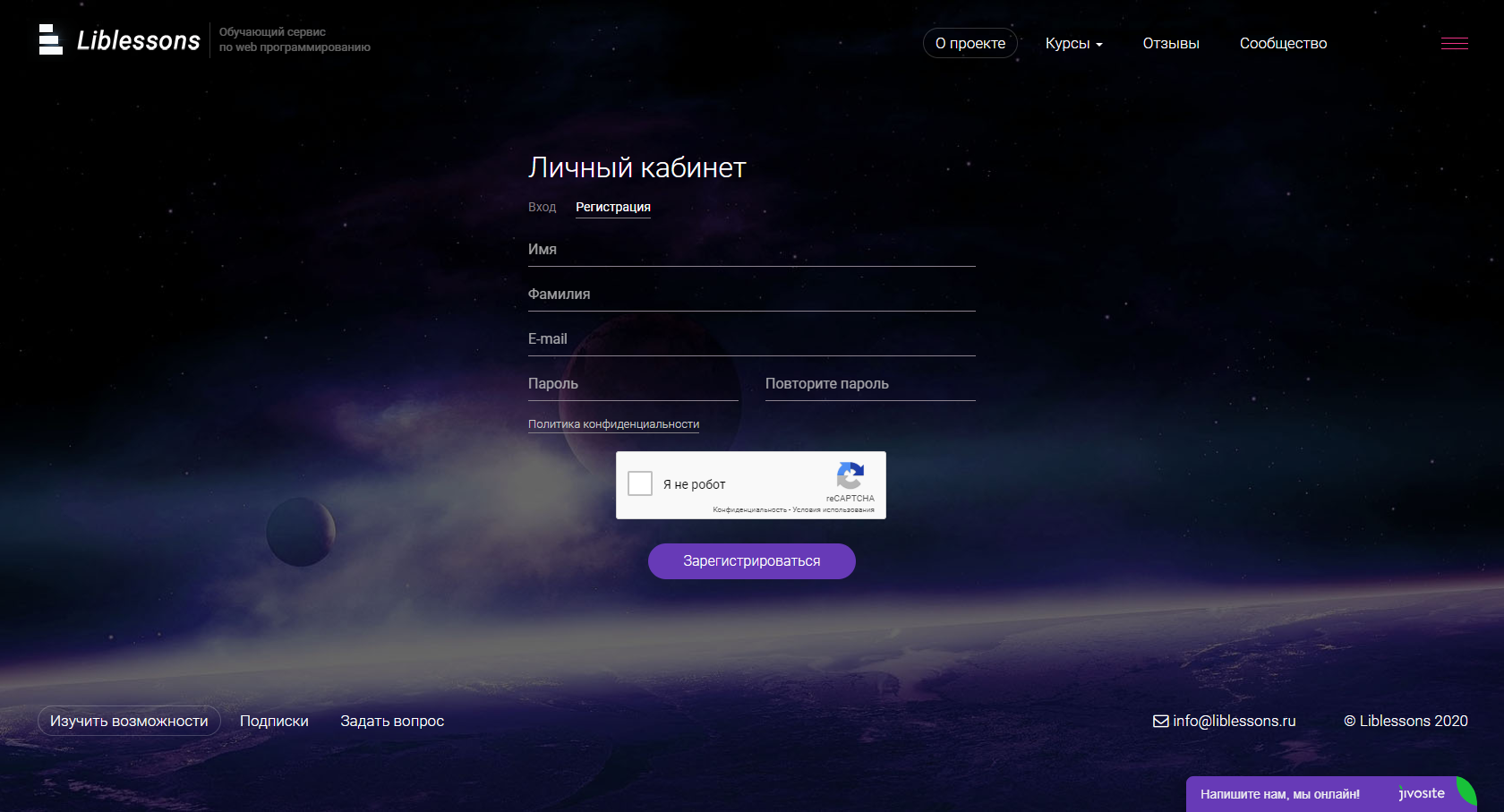The width and height of the screenshot is (1504, 812).
Task: Select the Повторите пароль field
Action: [x=870, y=384]
